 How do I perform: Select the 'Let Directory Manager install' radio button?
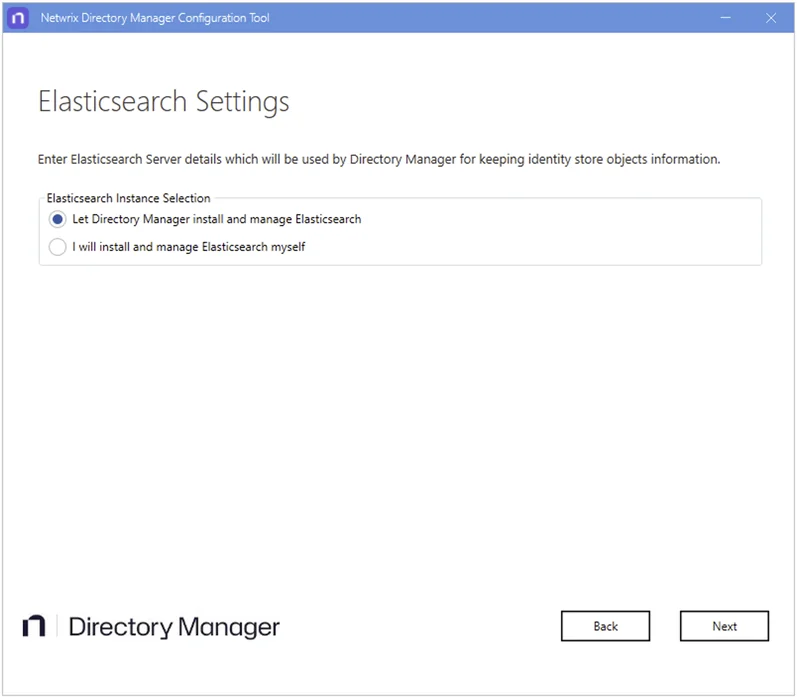57,219
